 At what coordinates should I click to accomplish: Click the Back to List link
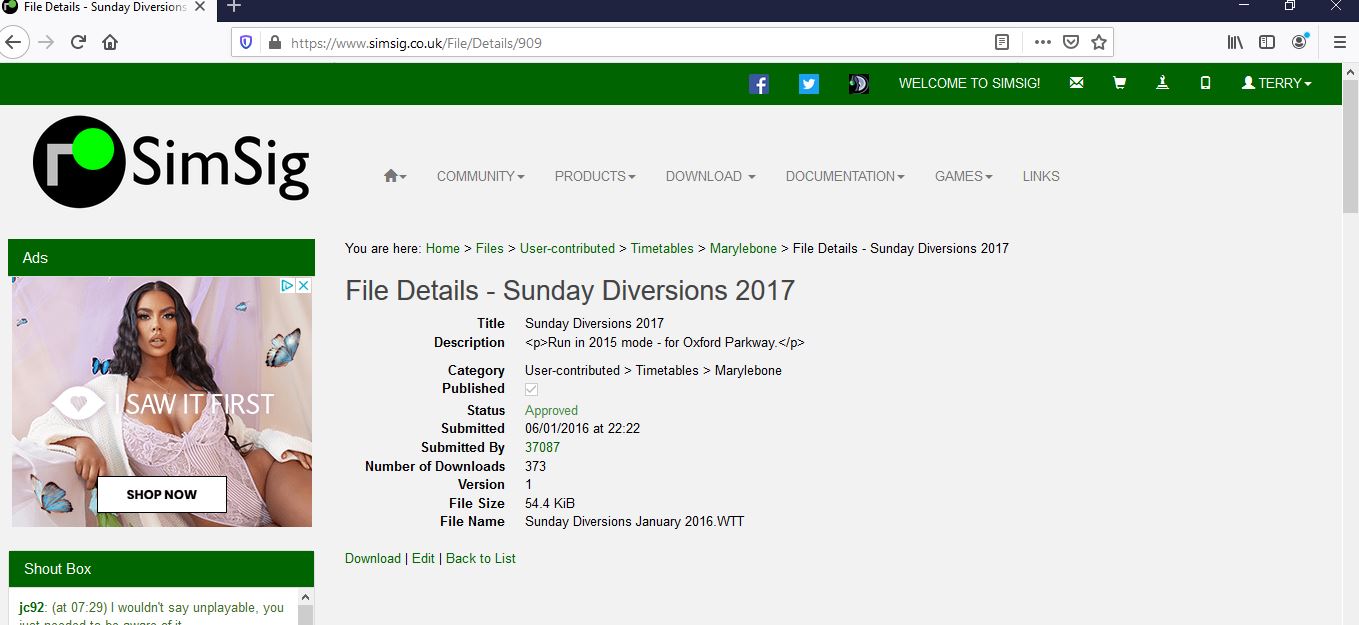tap(481, 558)
